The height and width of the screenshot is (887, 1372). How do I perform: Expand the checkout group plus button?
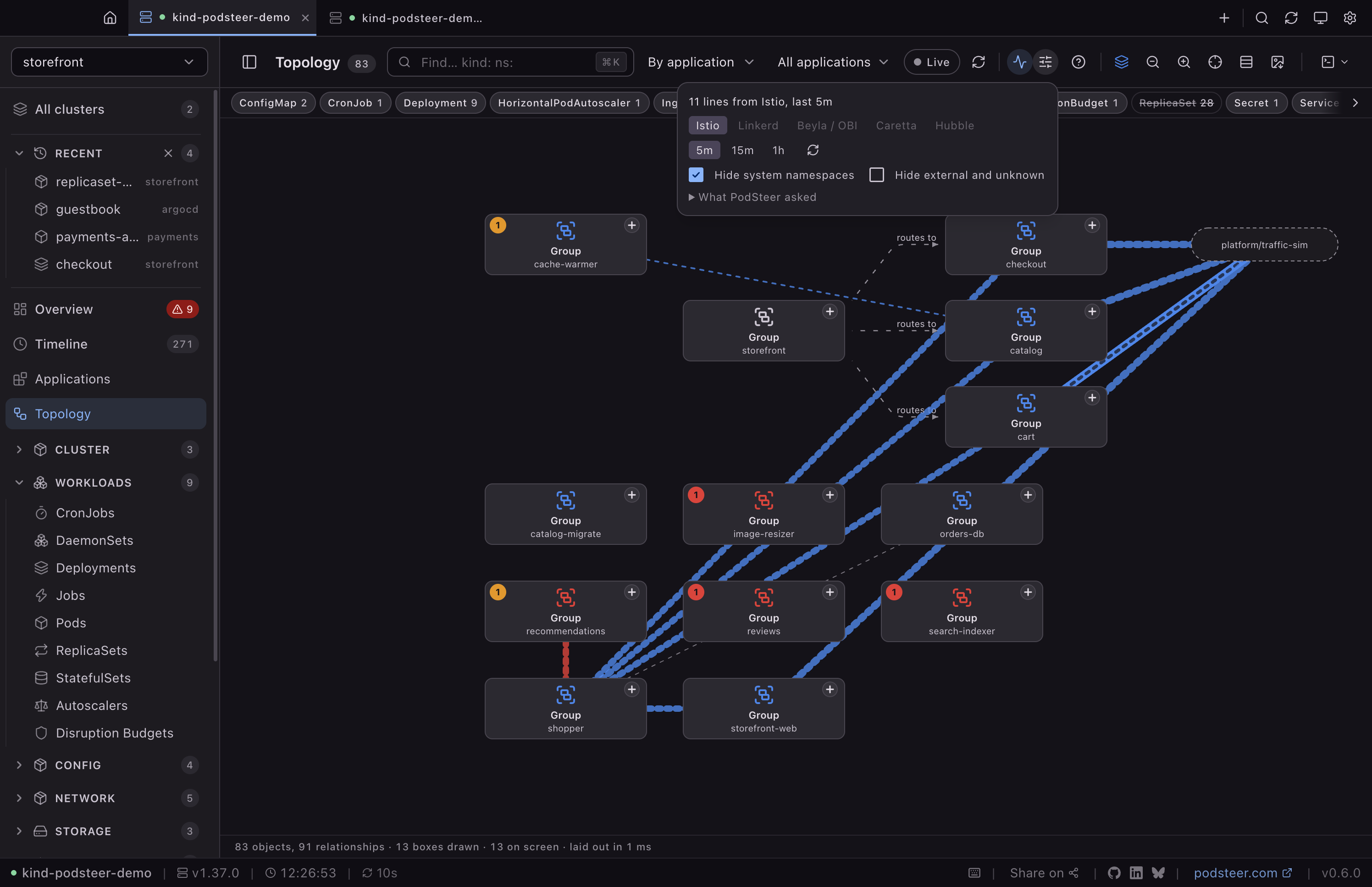[1092, 225]
